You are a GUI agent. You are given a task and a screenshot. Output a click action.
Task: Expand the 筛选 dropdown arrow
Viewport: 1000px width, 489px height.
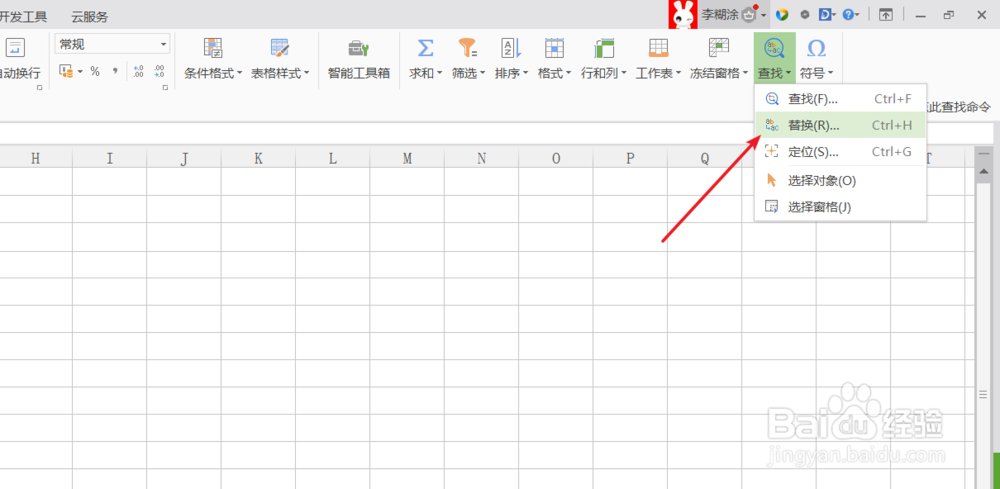point(482,73)
